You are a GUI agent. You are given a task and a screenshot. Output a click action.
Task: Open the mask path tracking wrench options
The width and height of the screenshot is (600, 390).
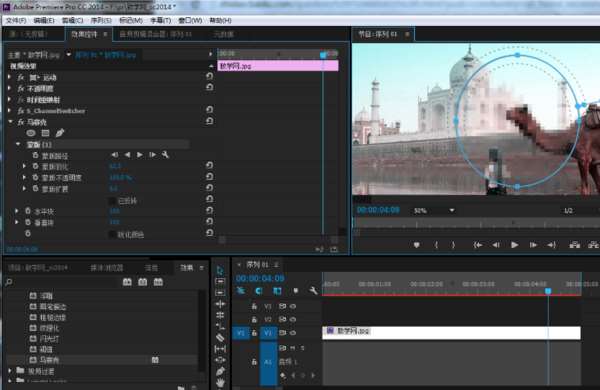coord(165,155)
